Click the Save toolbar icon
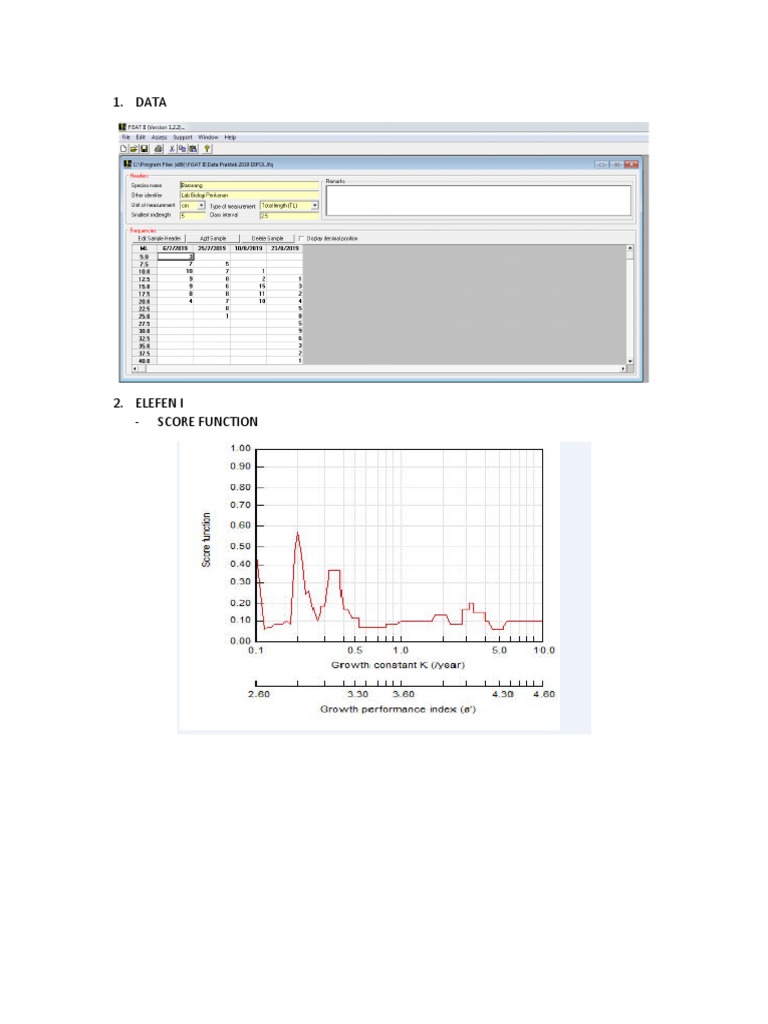 pyautogui.click(x=144, y=149)
